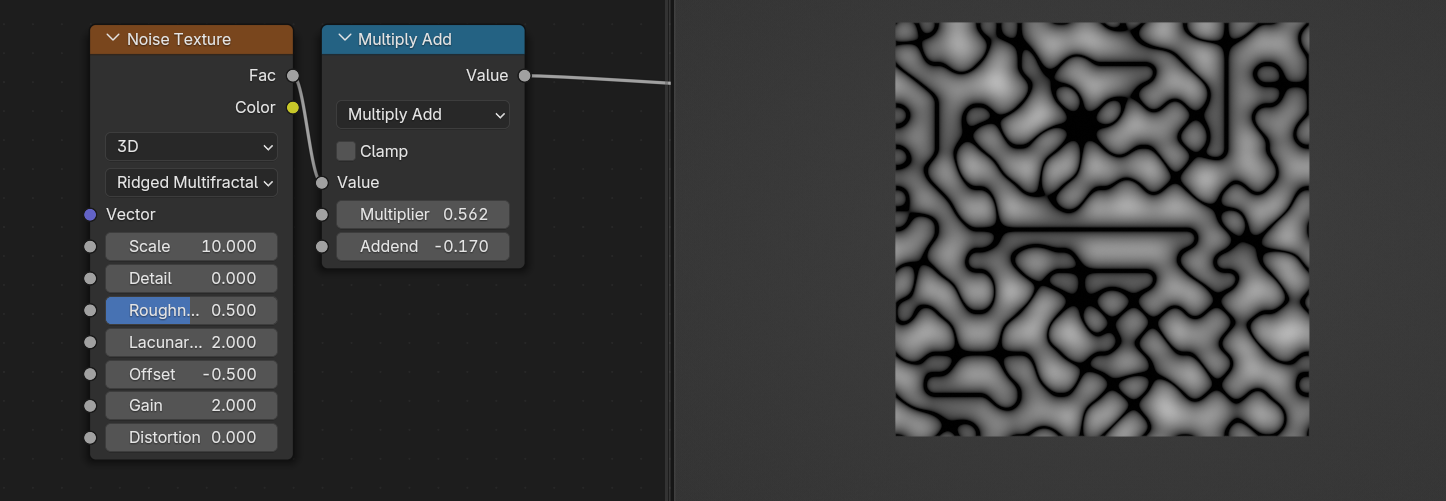Click the Roughness input socket

pyautogui.click(x=90, y=310)
